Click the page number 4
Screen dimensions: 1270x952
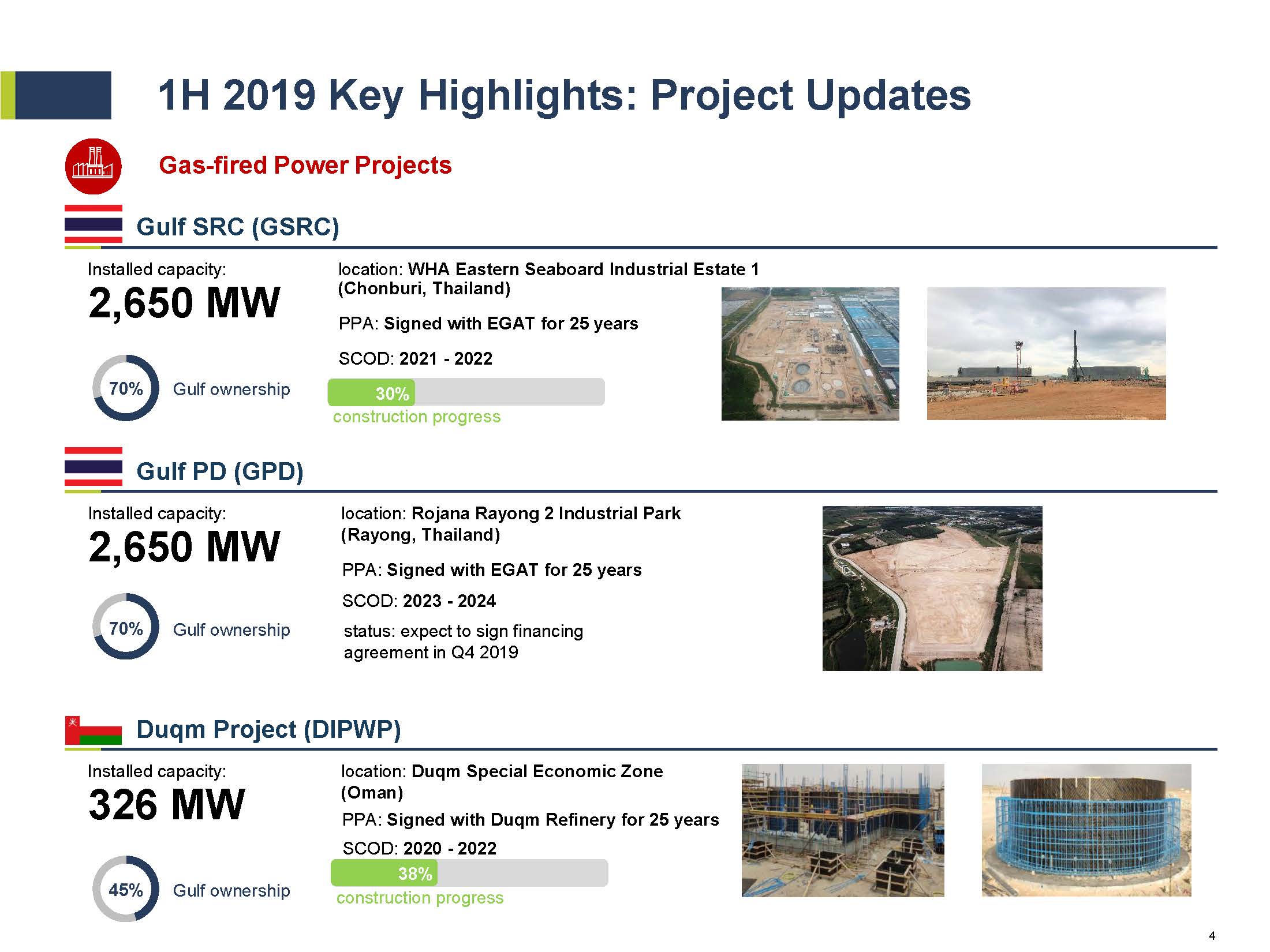1212,936
